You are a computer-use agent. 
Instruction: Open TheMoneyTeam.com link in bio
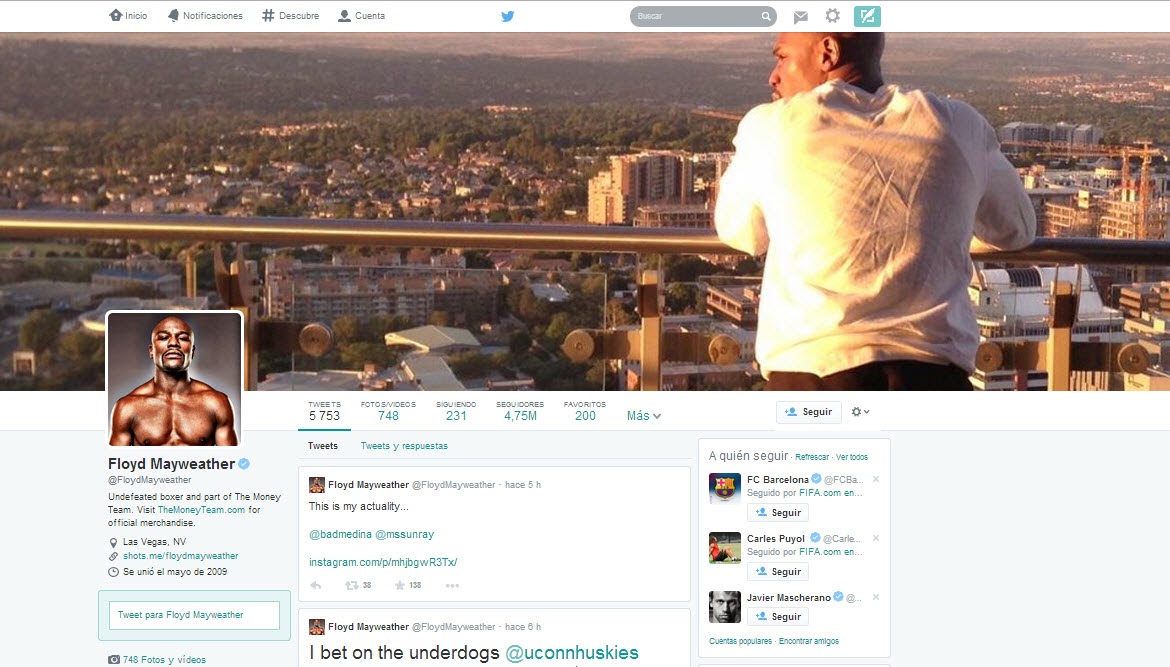201,510
